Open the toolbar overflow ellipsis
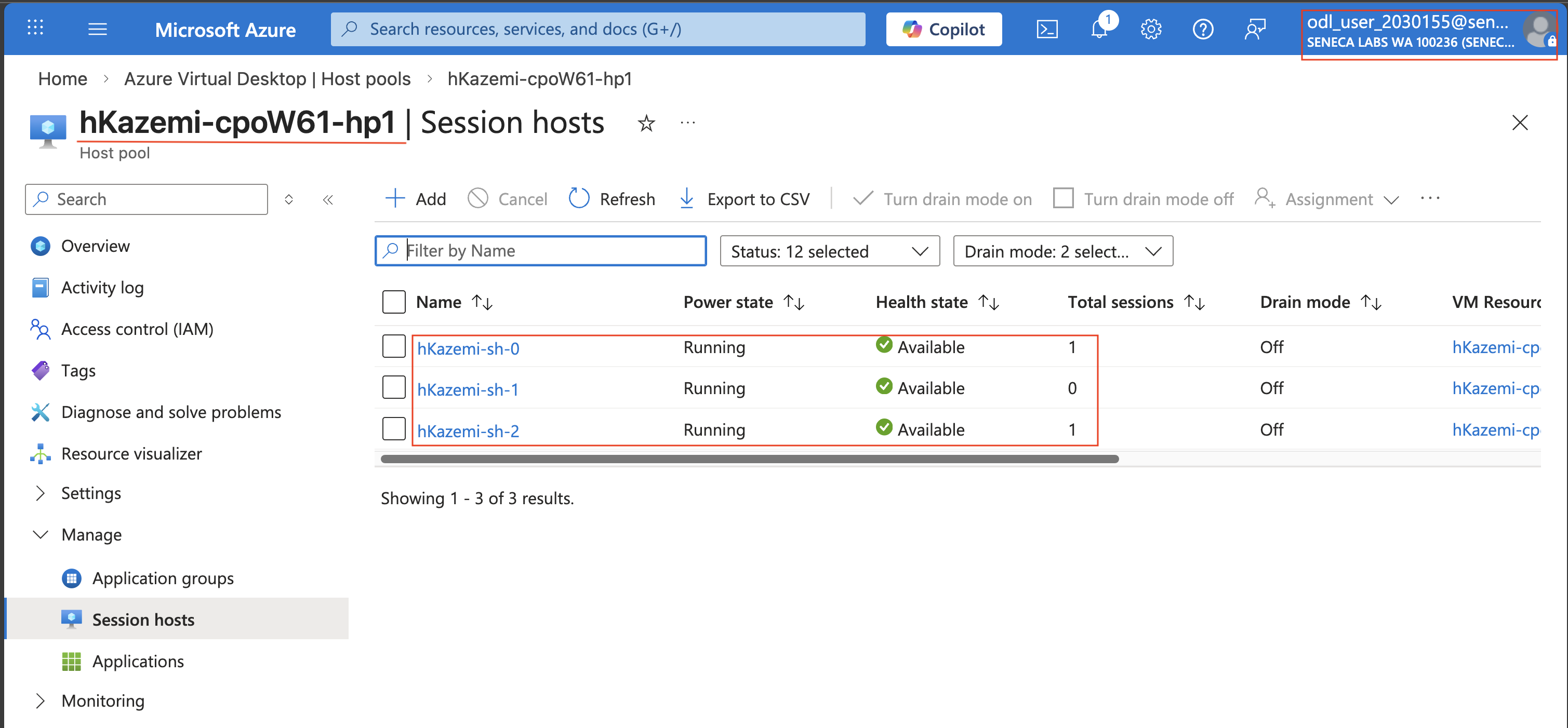Viewport: 1568px width, 728px height. pyautogui.click(x=1430, y=198)
